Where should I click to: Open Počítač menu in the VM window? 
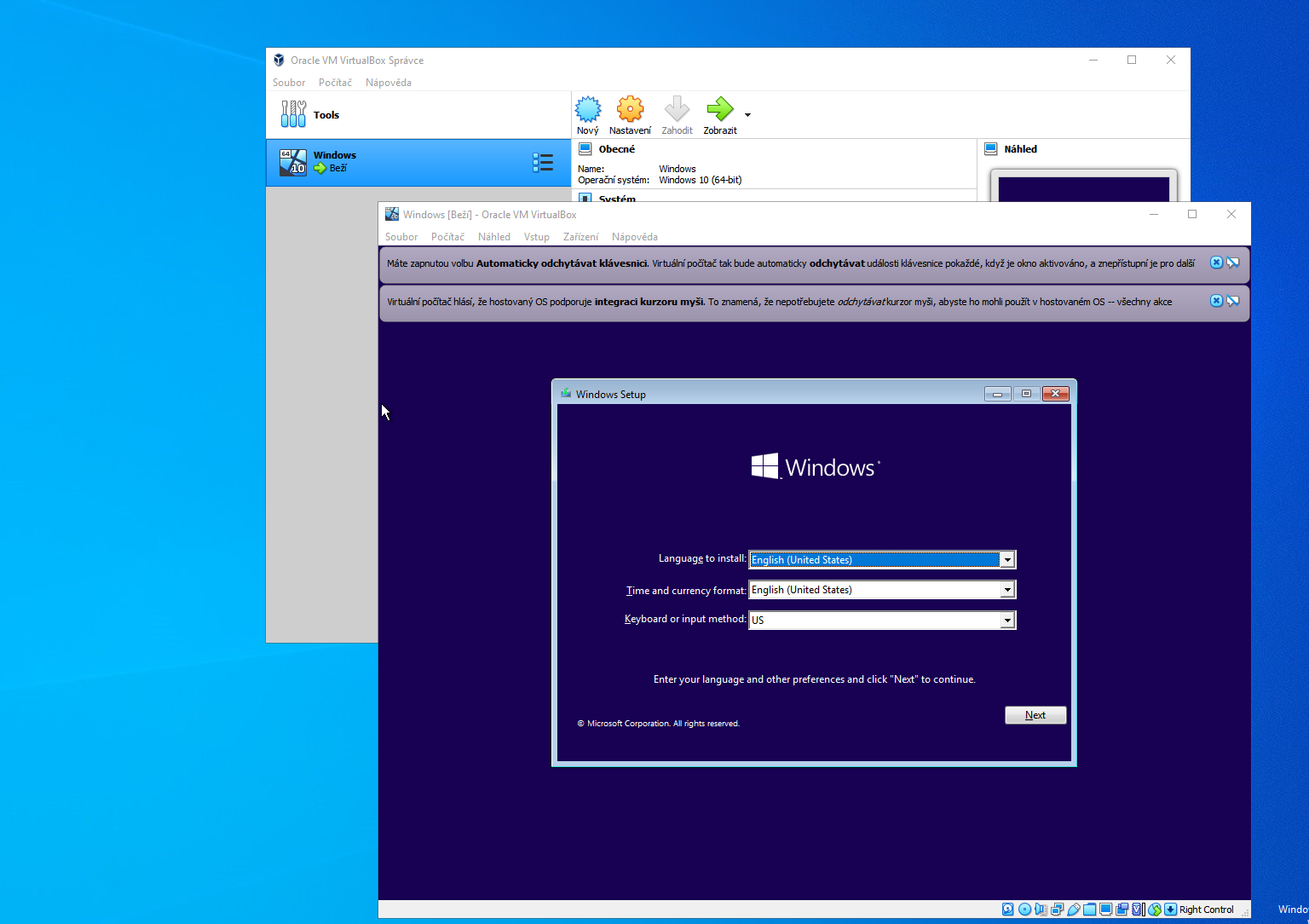click(447, 237)
